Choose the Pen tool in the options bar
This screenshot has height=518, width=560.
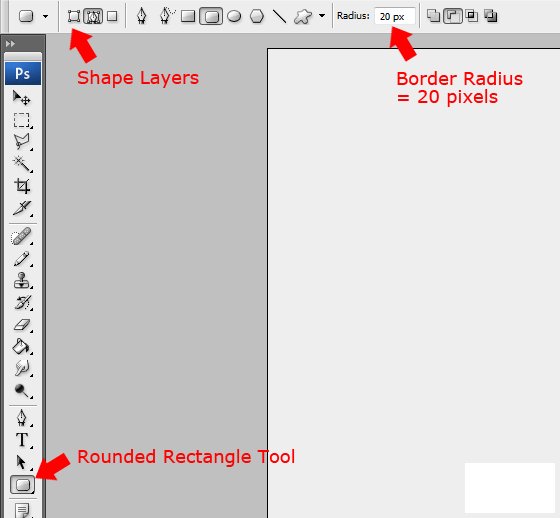142,16
